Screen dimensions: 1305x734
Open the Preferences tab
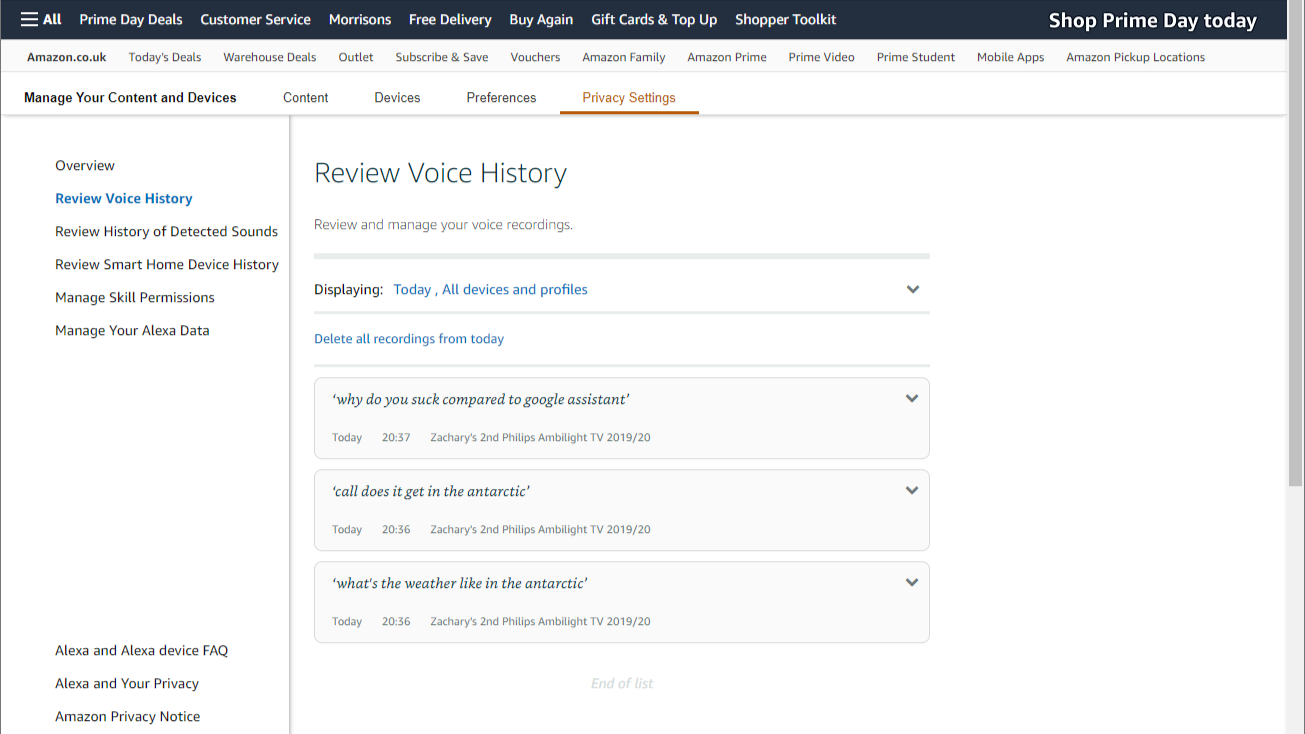[x=501, y=98]
